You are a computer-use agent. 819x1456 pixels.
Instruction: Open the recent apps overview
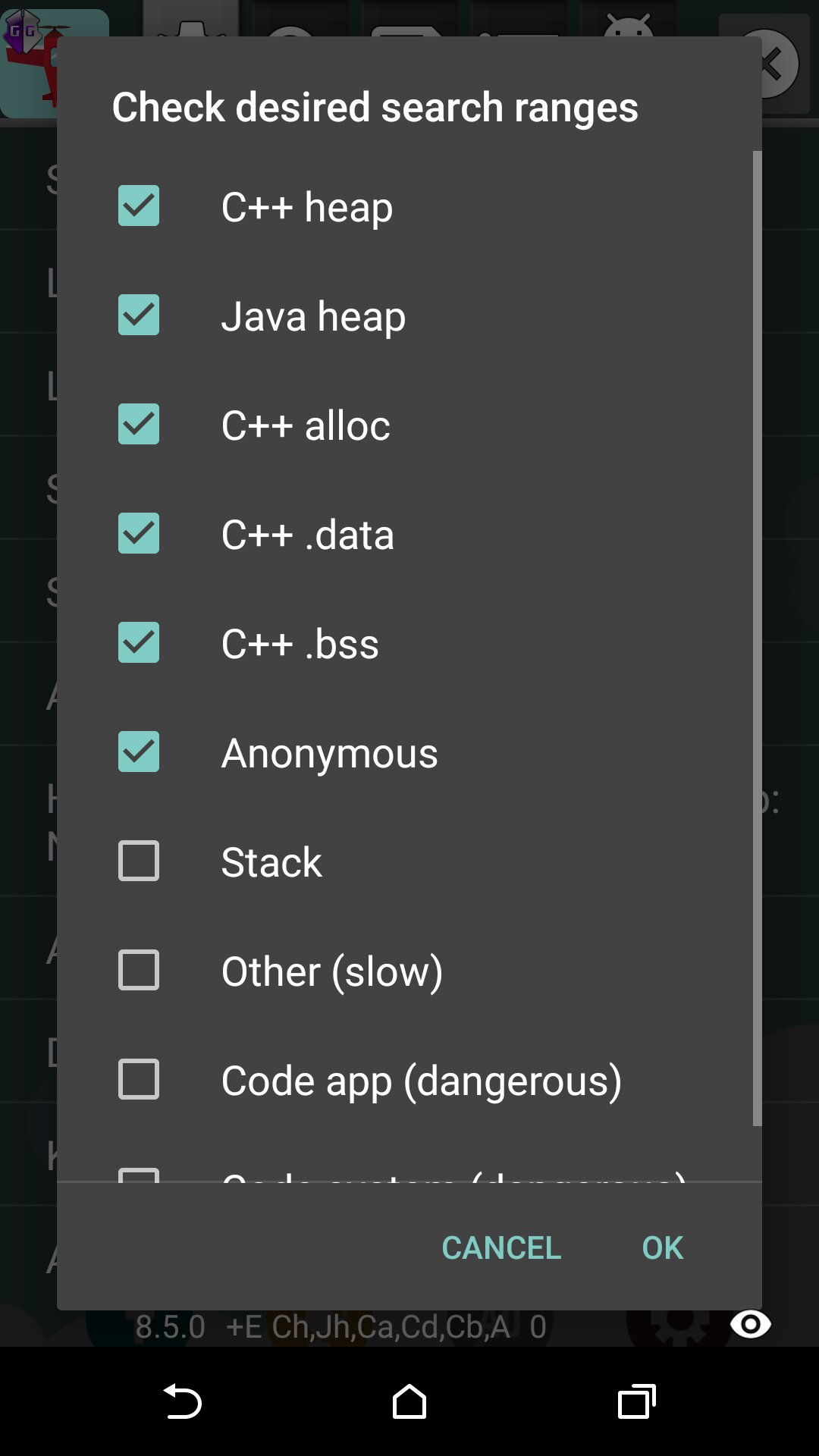(x=636, y=1401)
